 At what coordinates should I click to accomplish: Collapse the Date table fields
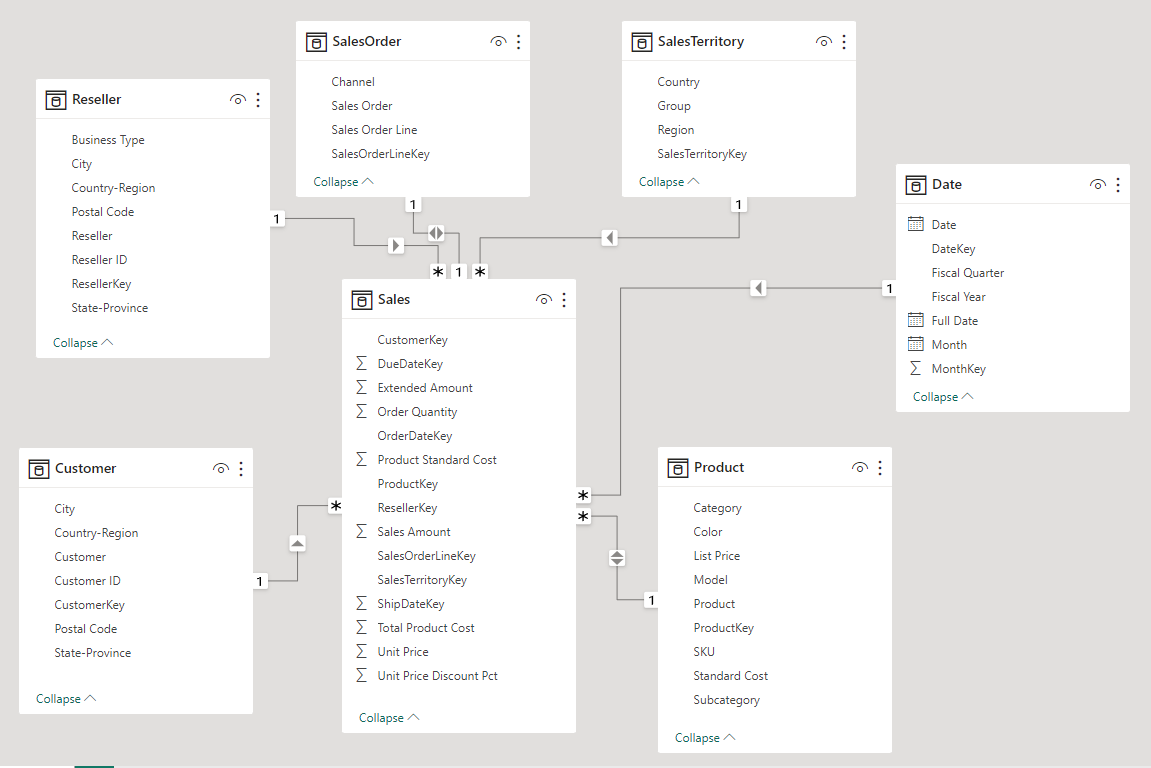click(x=943, y=397)
